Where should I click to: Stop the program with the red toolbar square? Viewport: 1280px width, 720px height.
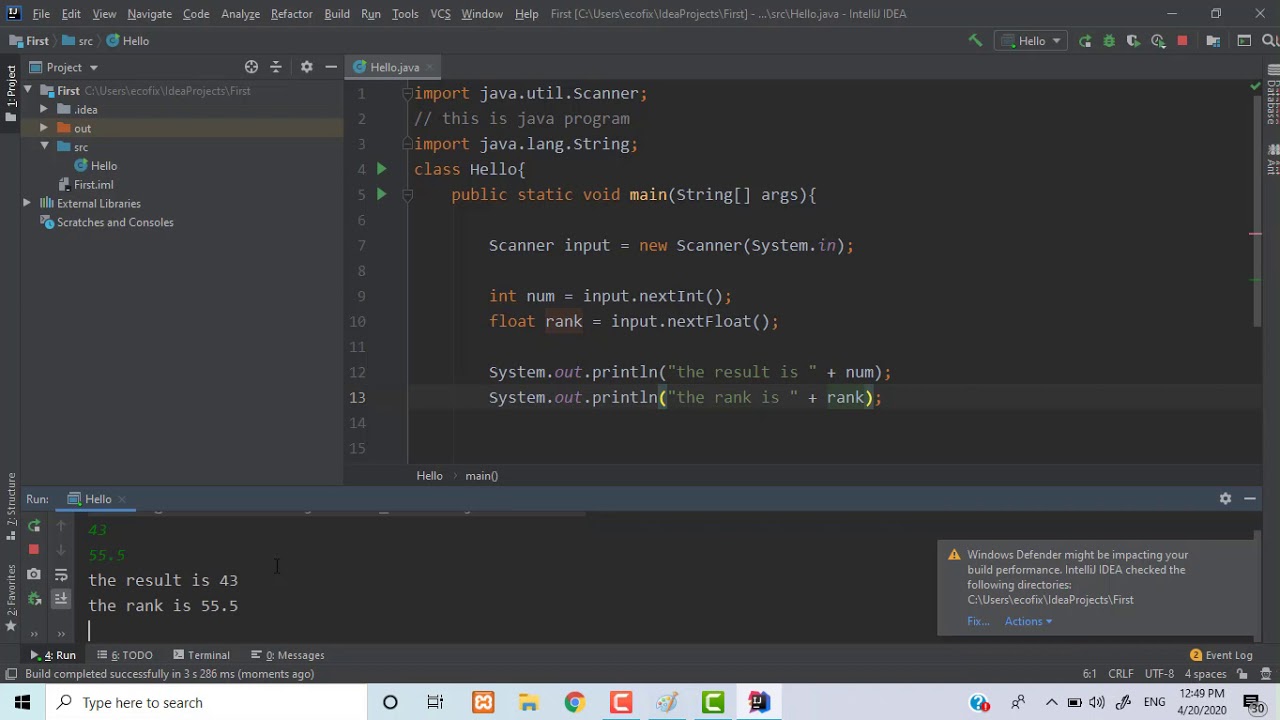tap(1182, 41)
